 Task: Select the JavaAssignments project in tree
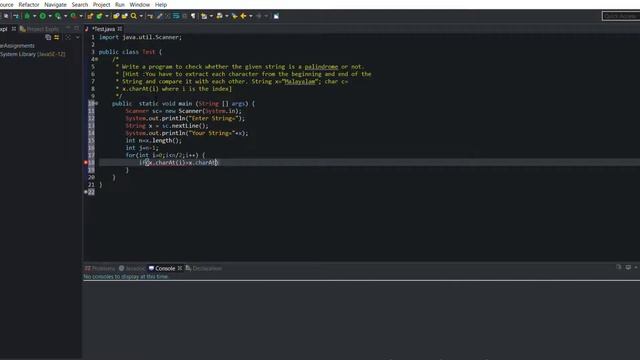click(x=18, y=46)
